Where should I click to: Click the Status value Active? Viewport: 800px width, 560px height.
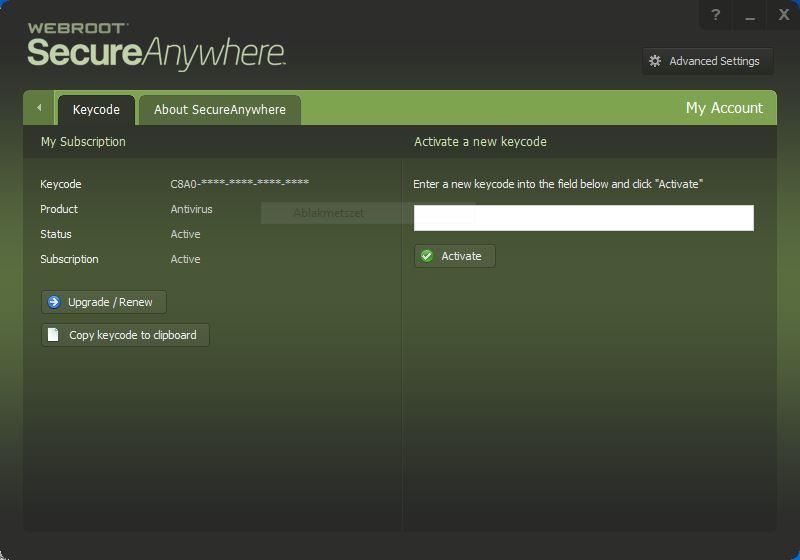pos(185,234)
